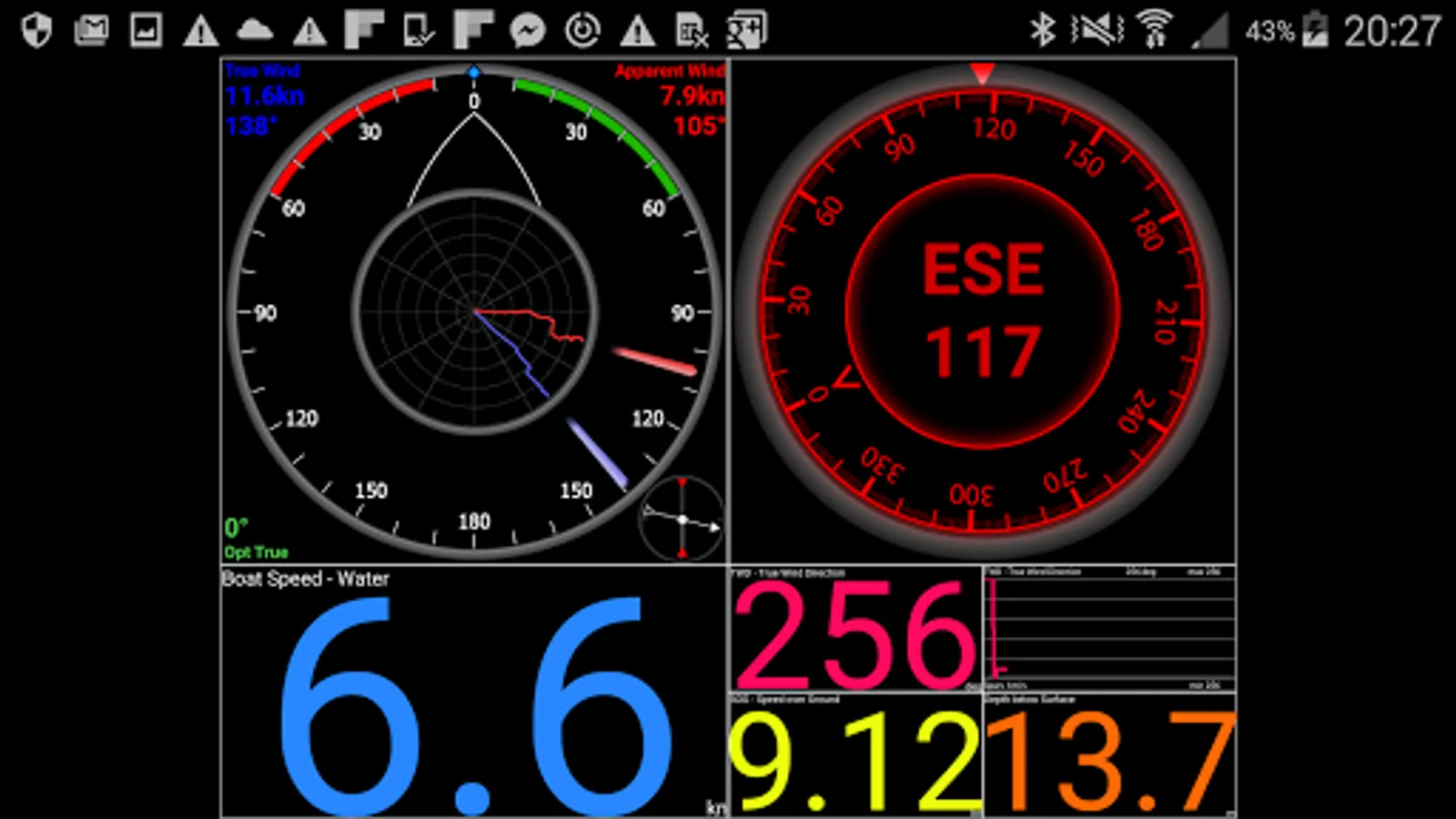The image size is (1456, 819).
Task: Select the apparent wind angle "105°"
Action: 699,125
